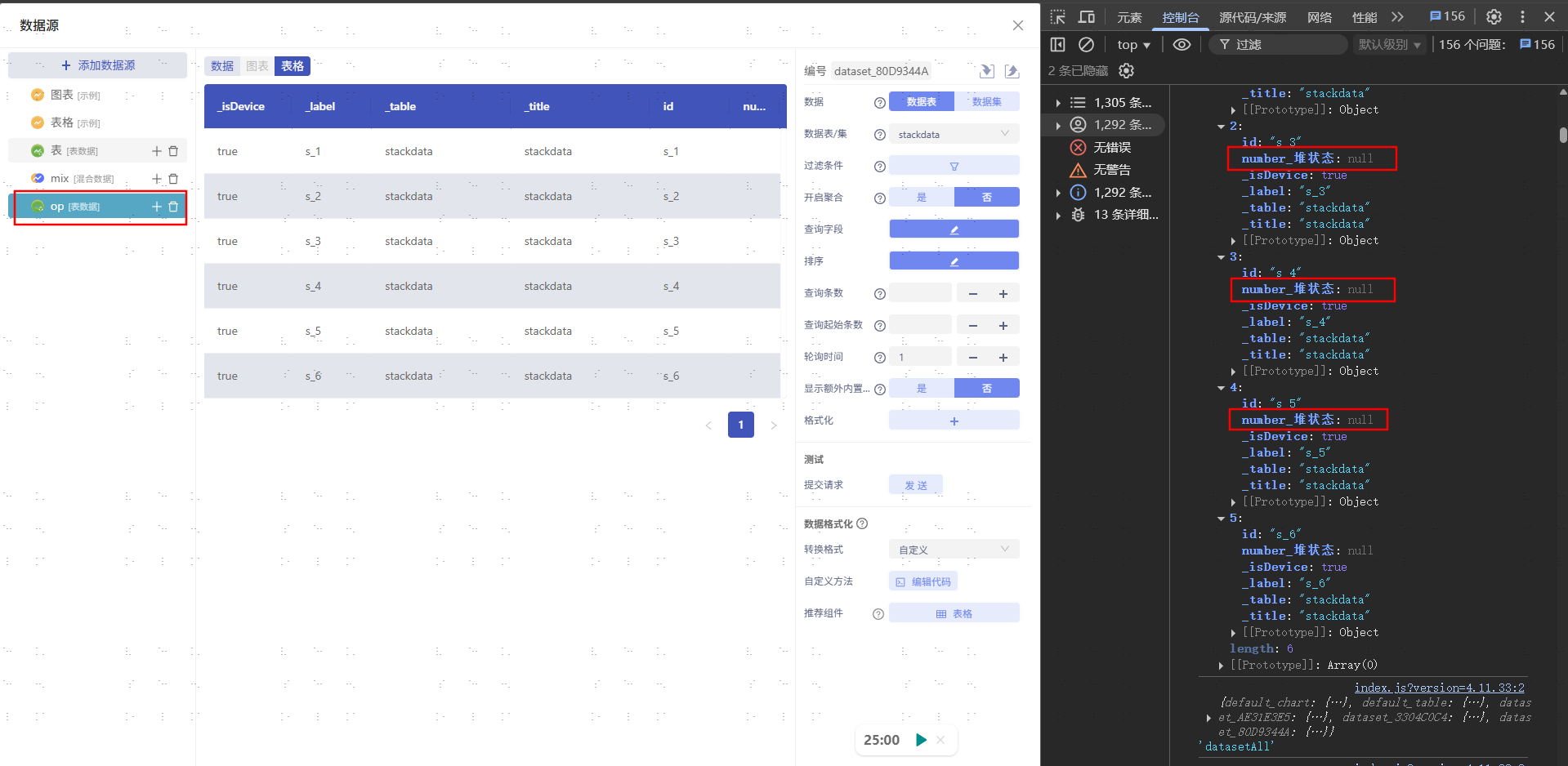Click the help icon next to 数据
1568x766 pixels.
880,103
